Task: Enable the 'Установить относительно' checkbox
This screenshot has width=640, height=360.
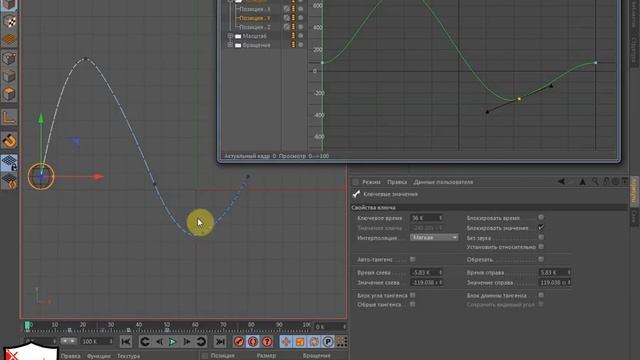Action: 541,247
